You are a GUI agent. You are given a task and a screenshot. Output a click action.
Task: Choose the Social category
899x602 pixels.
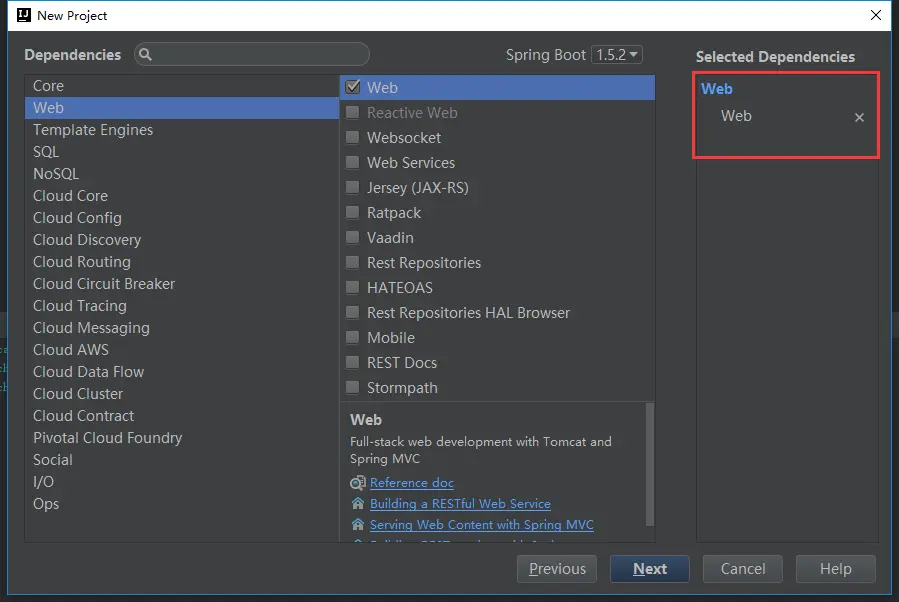182,460
